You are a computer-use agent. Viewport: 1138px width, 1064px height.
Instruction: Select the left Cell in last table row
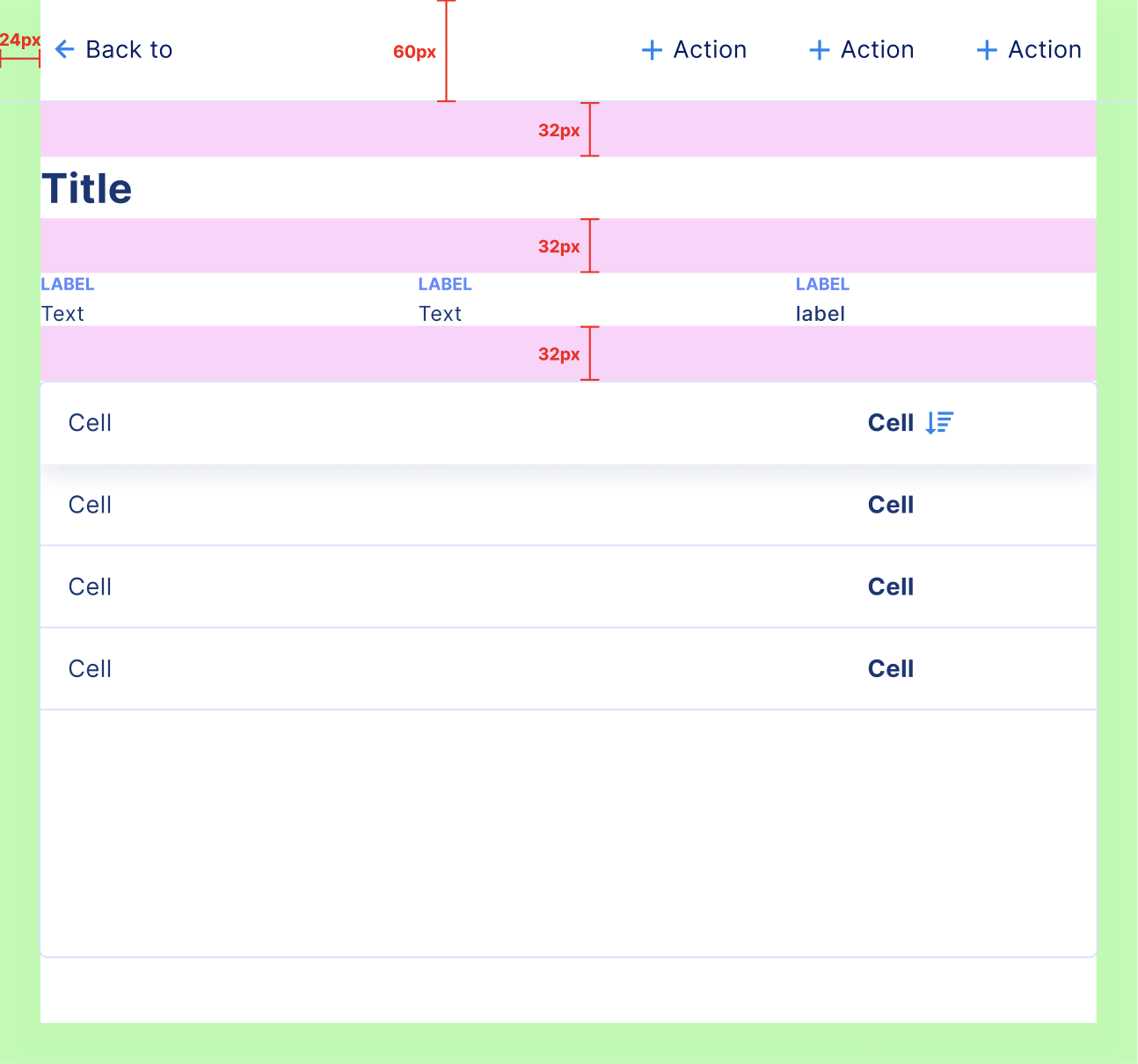[x=90, y=669]
